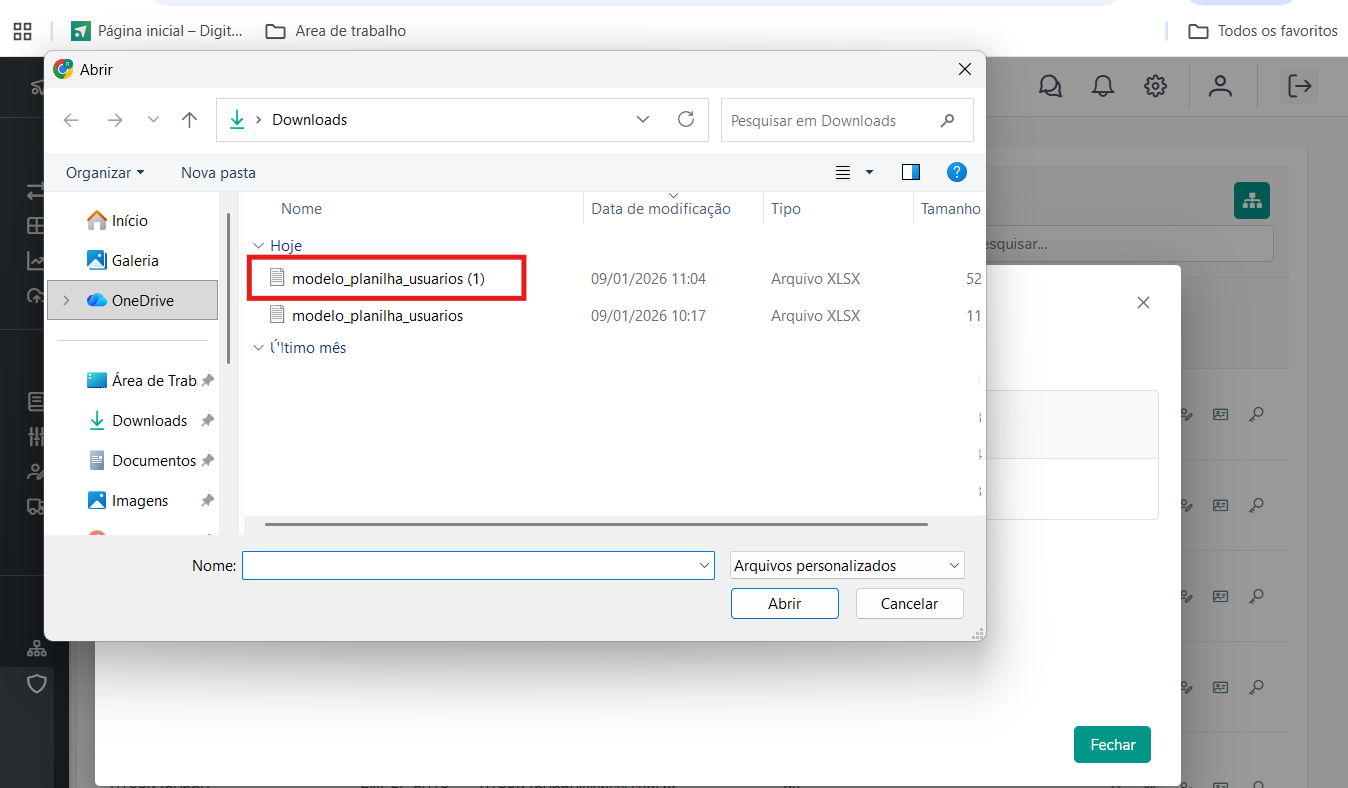
Task: Expand the OneDrive tree node
Action: [x=68, y=300]
